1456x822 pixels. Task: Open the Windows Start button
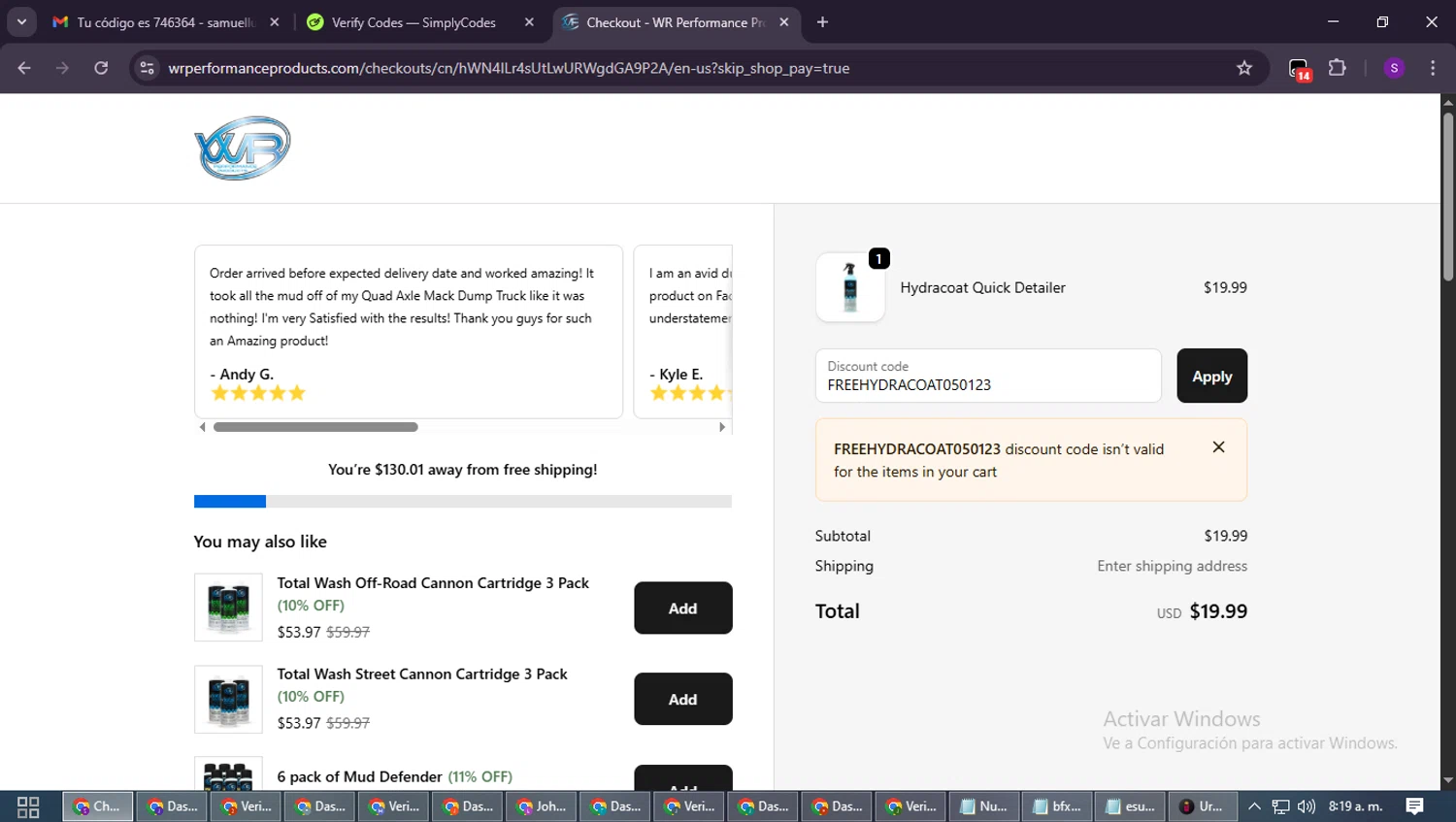[28, 806]
